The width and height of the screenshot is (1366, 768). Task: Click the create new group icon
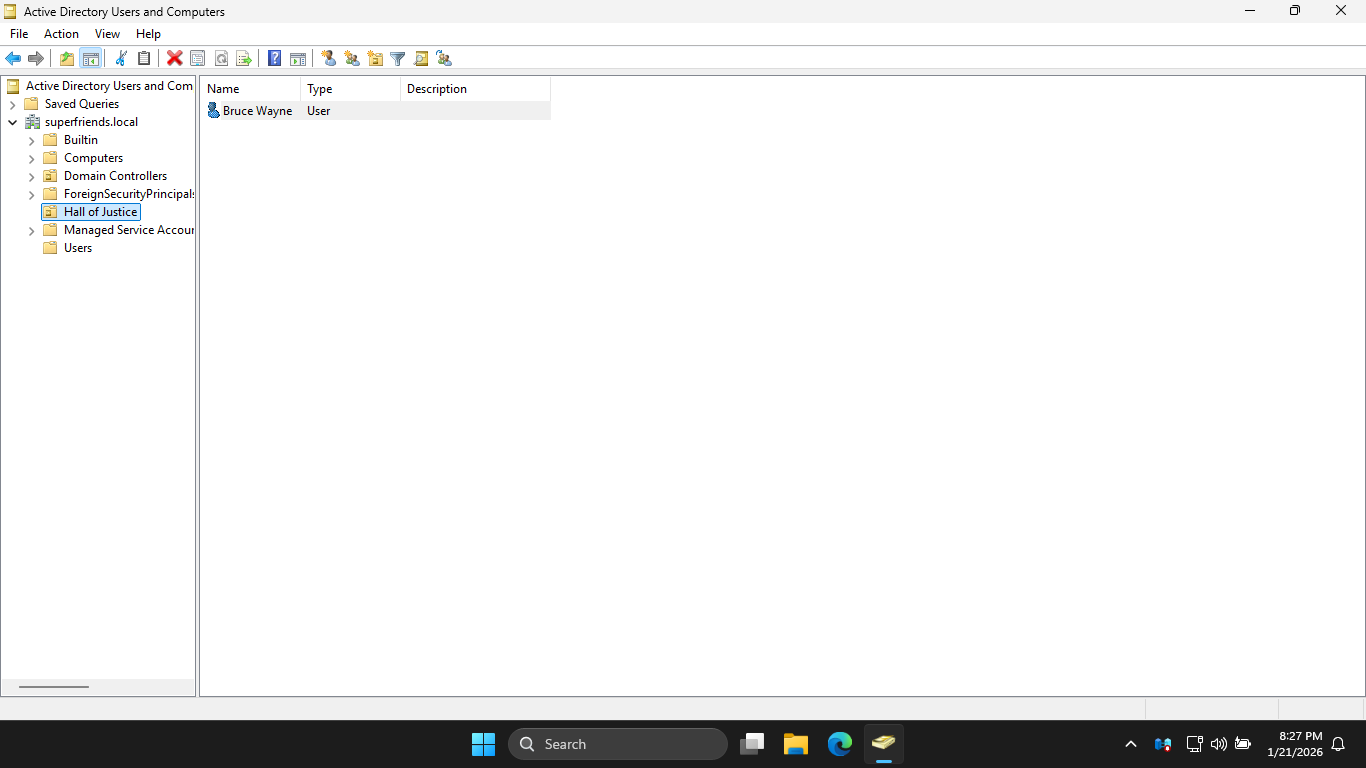(352, 58)
